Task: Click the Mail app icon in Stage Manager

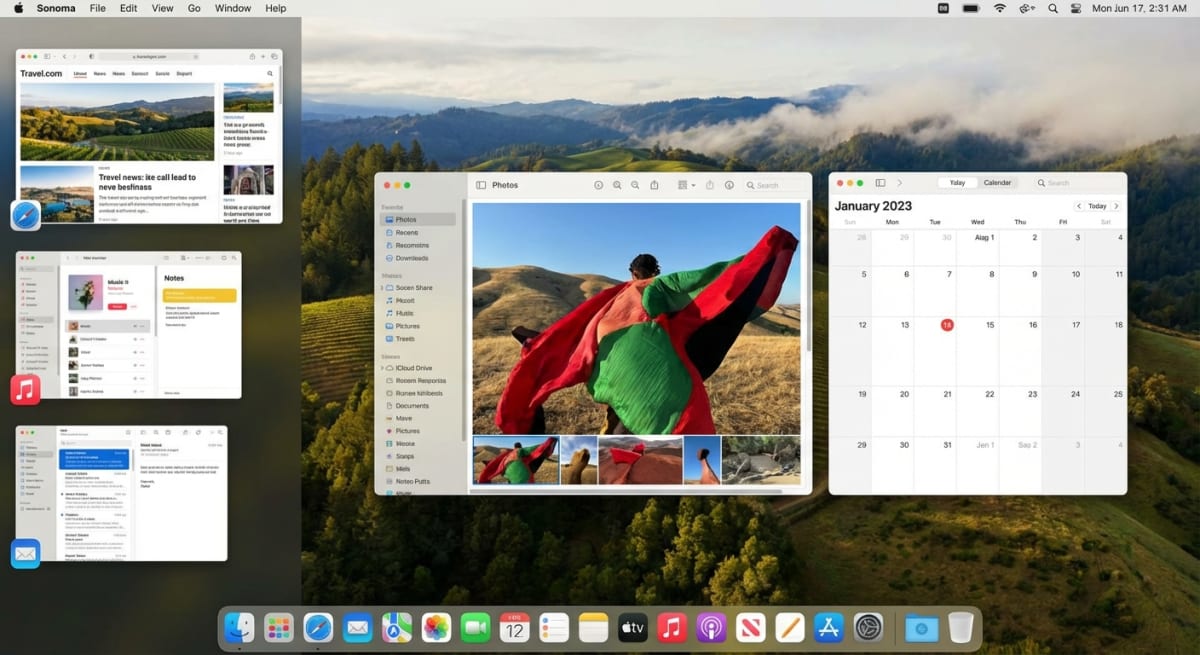Action: (26, 554)
